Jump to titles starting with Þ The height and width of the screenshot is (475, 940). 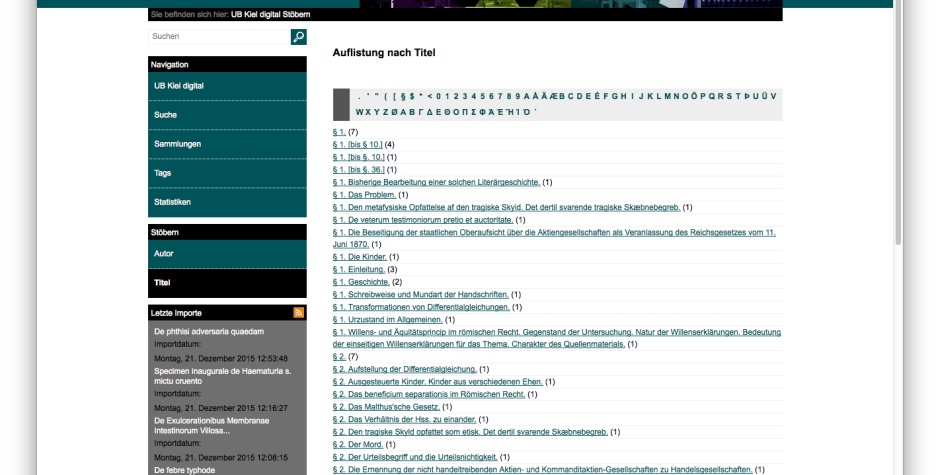coord(746,96)
